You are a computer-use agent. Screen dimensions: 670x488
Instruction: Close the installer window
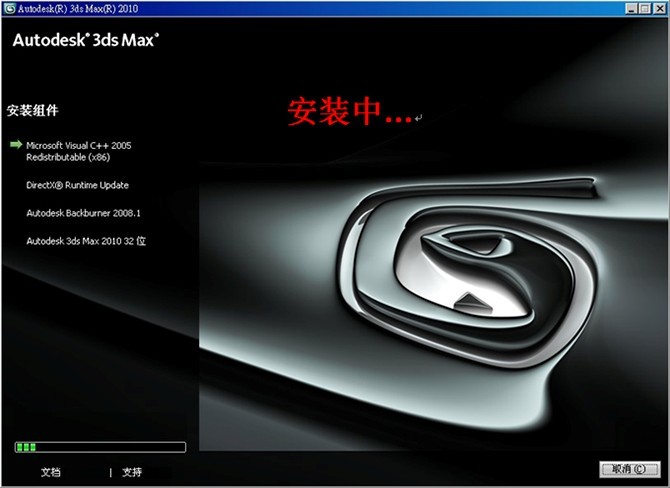659,9
